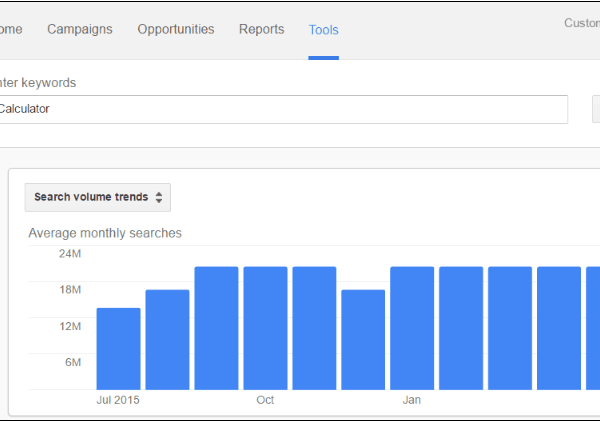Click the Jan bar in chart

412,328
